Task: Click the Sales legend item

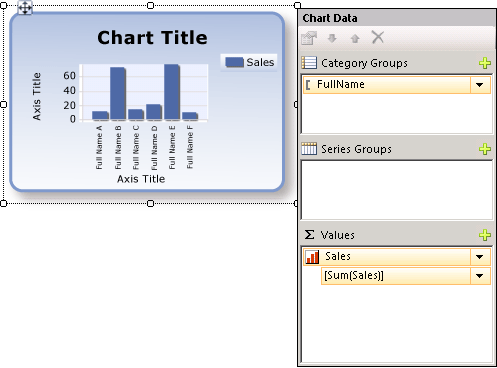Action: tap(250, 62)
